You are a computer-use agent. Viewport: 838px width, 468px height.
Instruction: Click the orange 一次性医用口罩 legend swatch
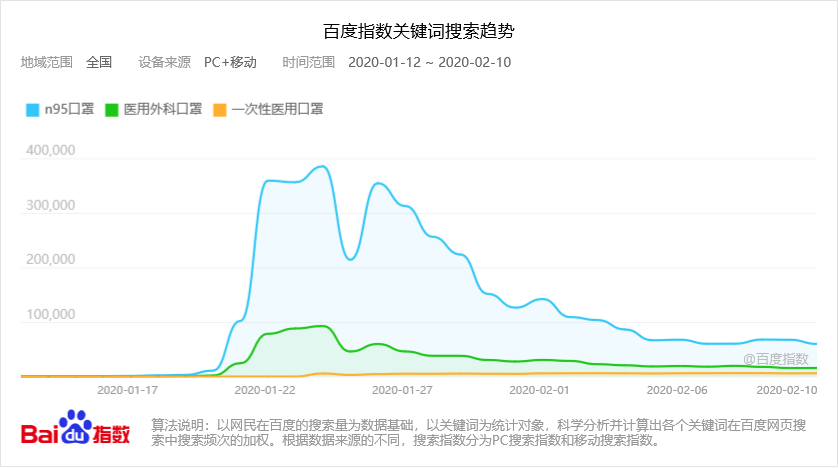(x=220, y=110)
